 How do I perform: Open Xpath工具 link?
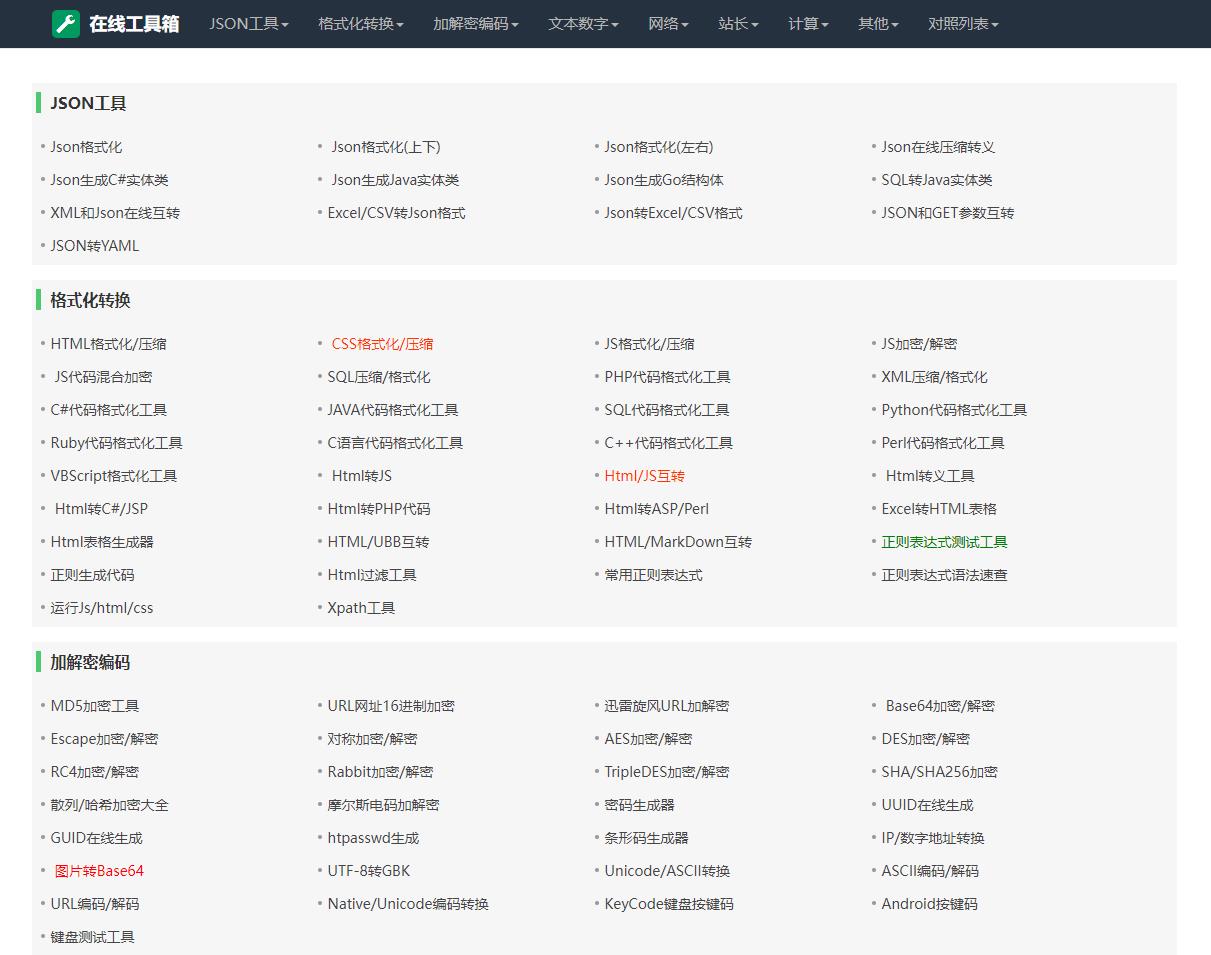(x=361, y=608)
